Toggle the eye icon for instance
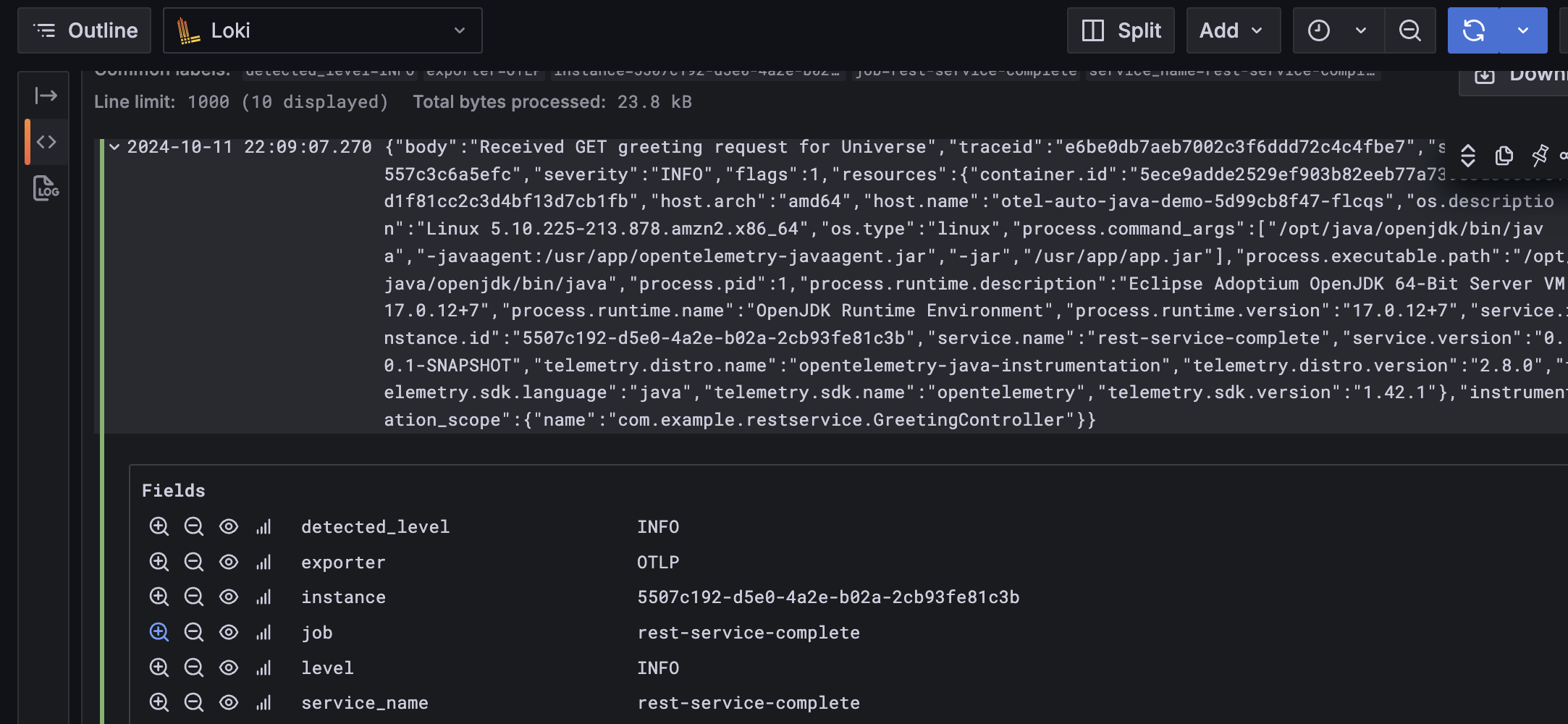This screenshot has height=724, width=1568. pos(229,597)
